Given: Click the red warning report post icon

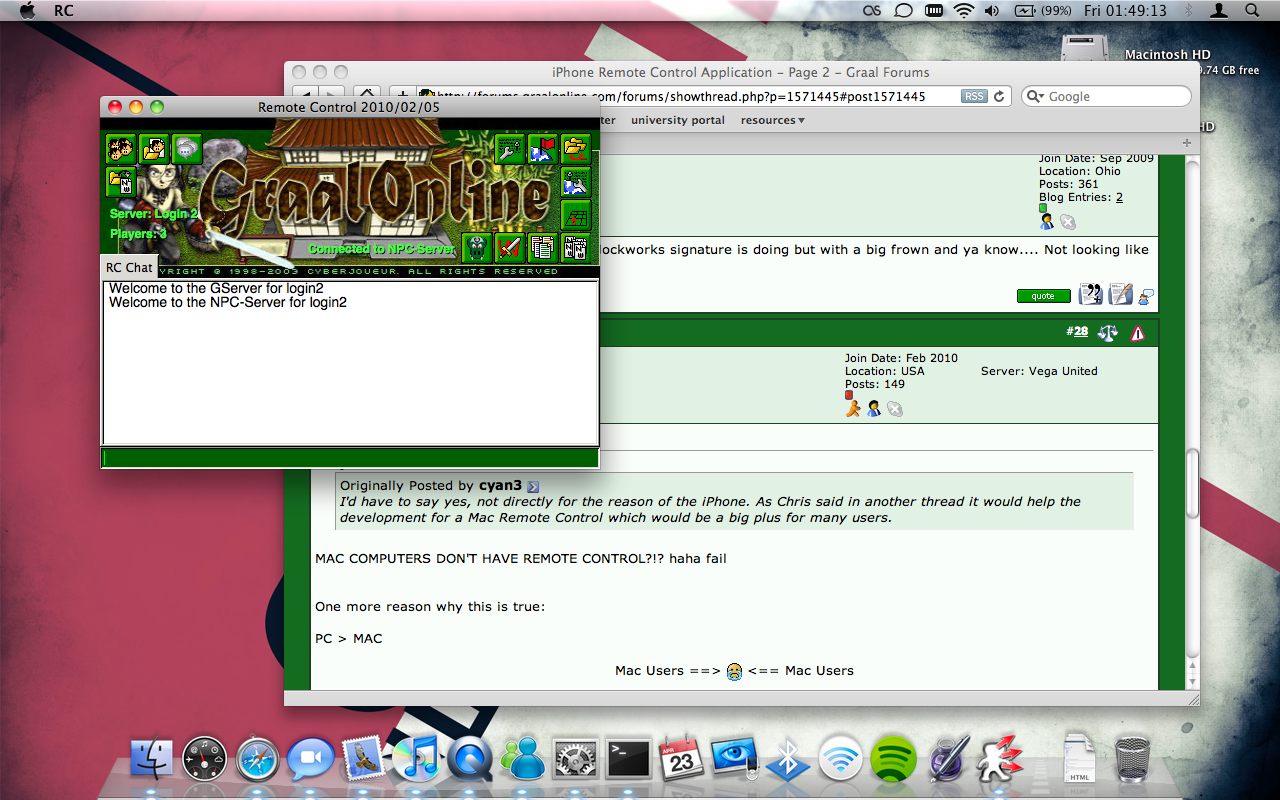Looking at the screenshot, I should [1137, 333].
